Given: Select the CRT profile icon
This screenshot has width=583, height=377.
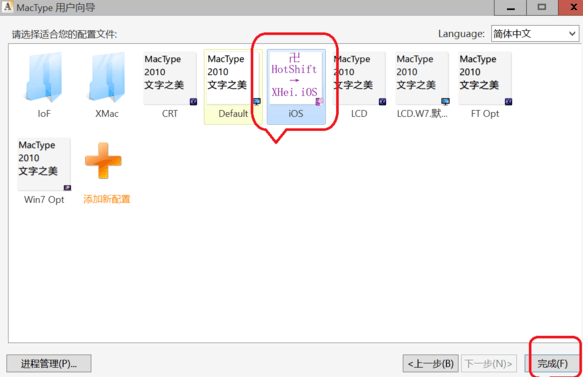Looking at the screenshot, I should (x=170, y=78).
